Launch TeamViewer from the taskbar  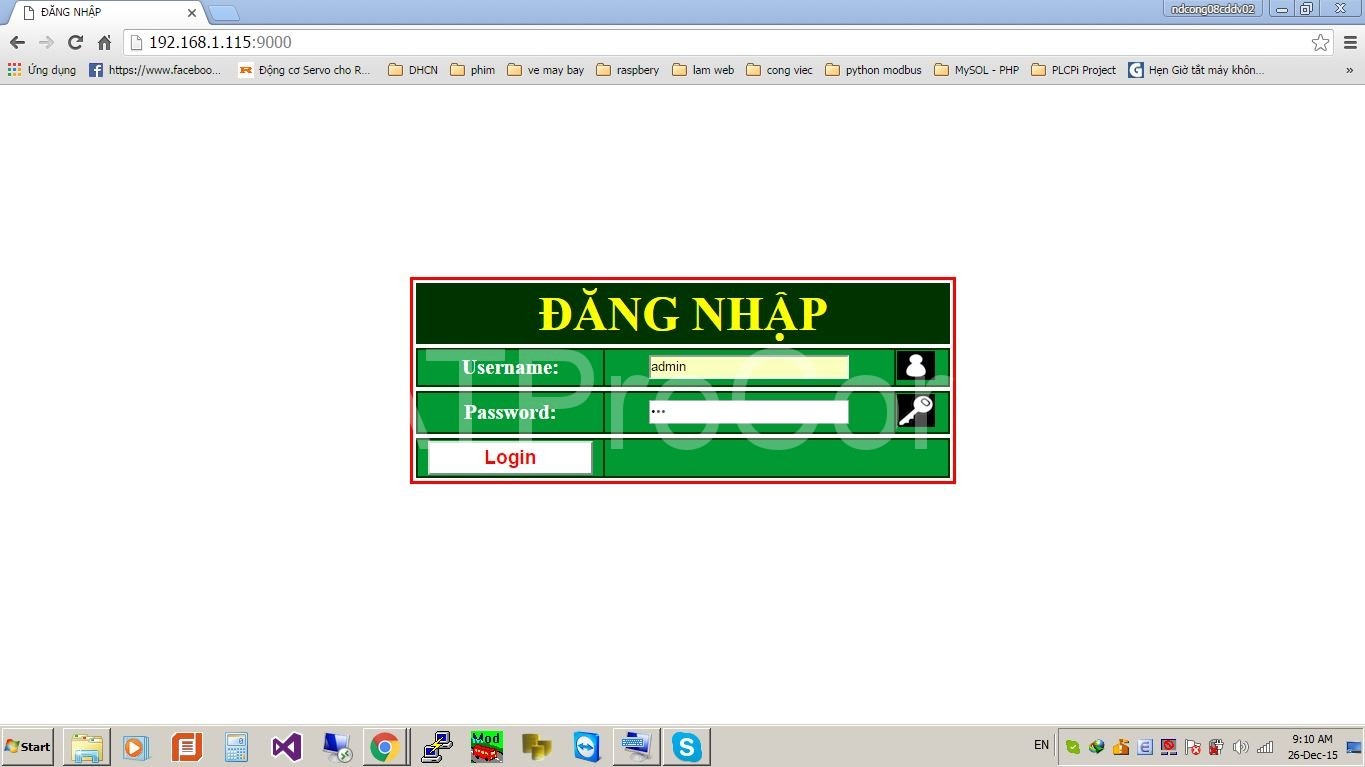tap(586, 747)
